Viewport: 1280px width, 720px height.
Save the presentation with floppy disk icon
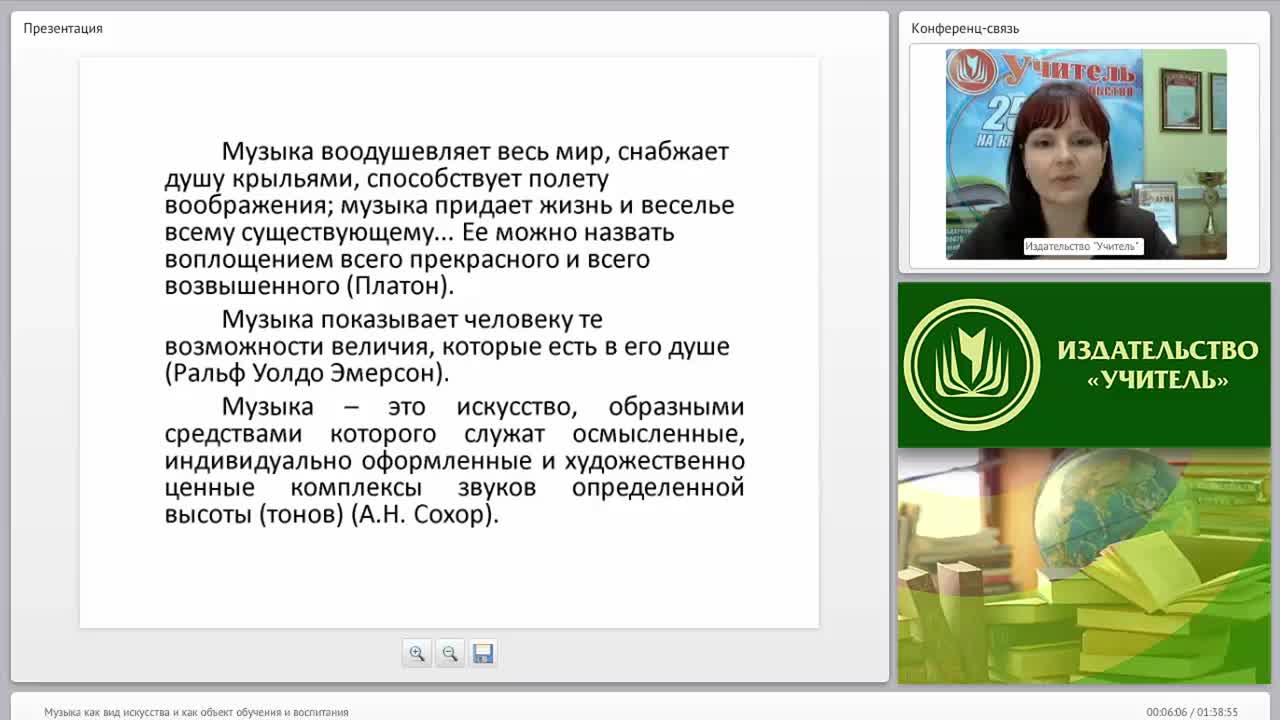483,653
